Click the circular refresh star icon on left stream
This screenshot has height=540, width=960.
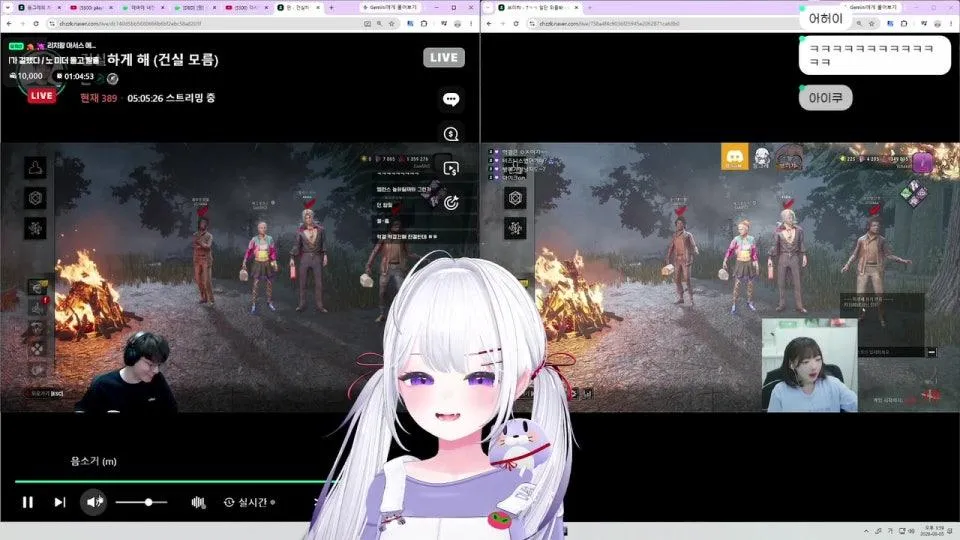coord(451,203)
